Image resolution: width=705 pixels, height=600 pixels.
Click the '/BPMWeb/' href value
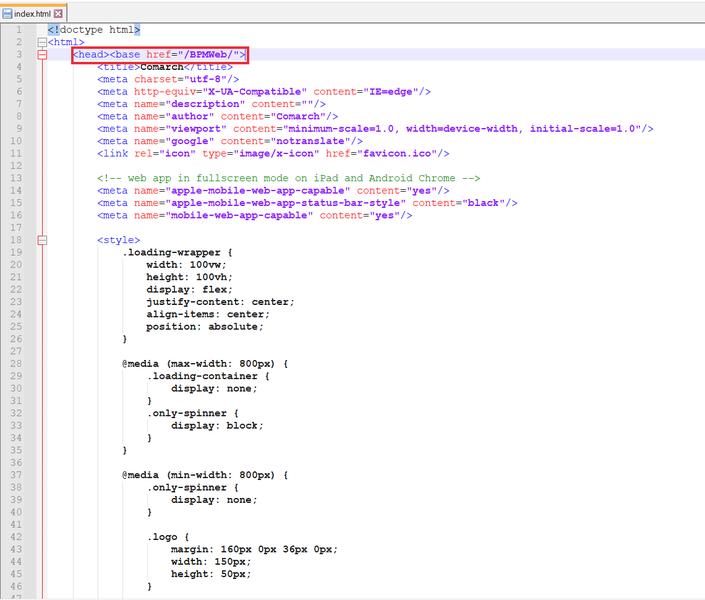(208, 54)
